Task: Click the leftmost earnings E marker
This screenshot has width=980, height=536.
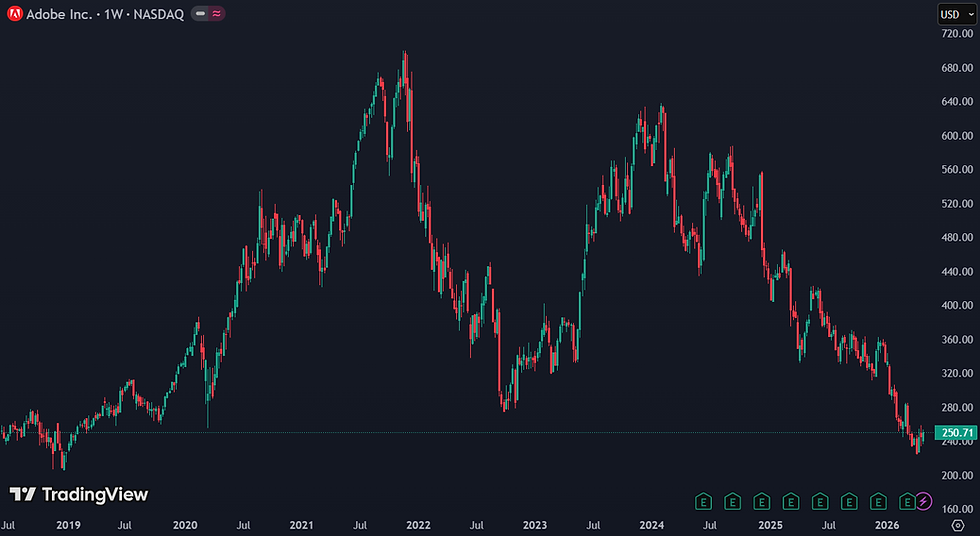Action: [703, 501]
